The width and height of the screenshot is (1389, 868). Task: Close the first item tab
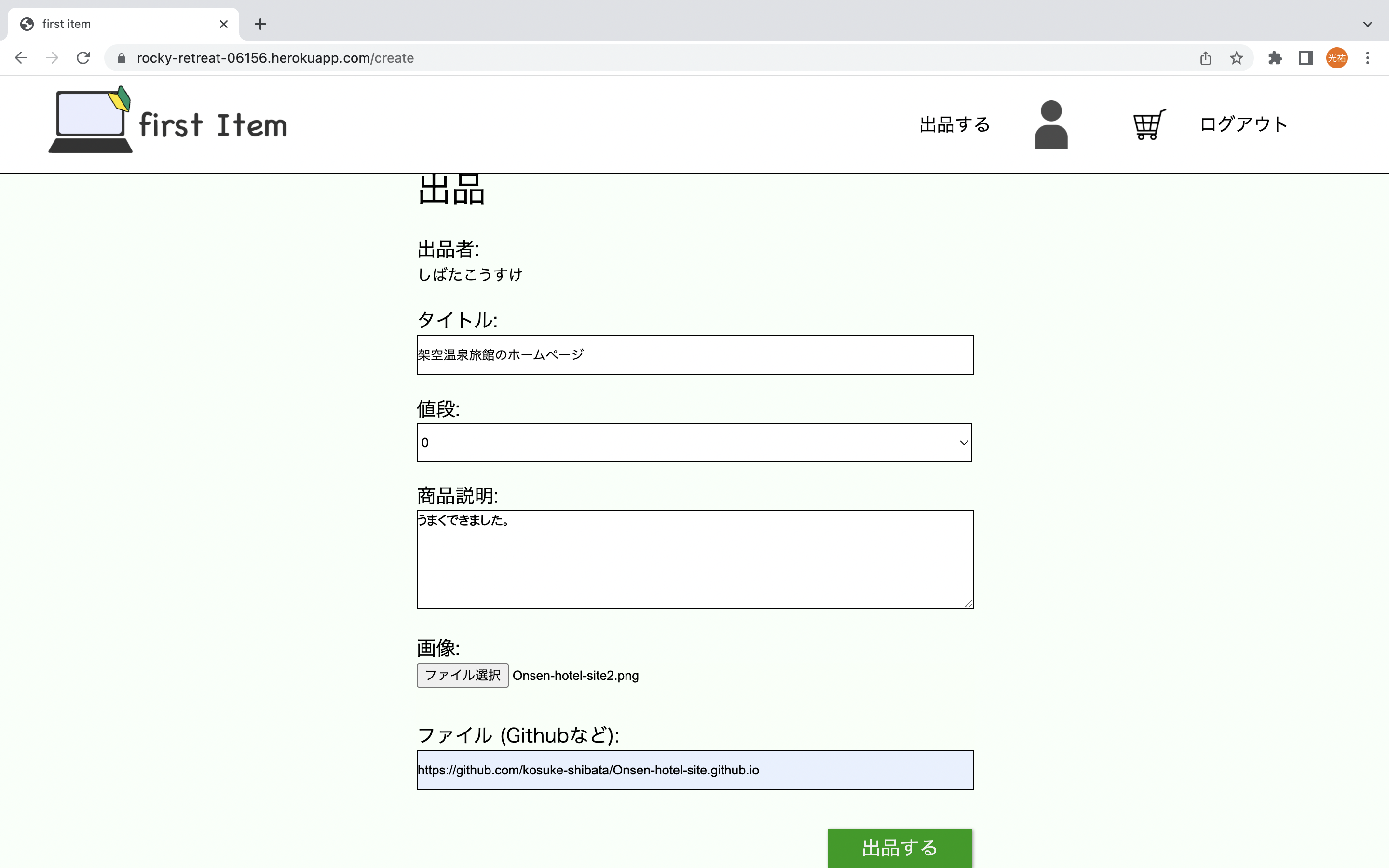coord(224,24)
